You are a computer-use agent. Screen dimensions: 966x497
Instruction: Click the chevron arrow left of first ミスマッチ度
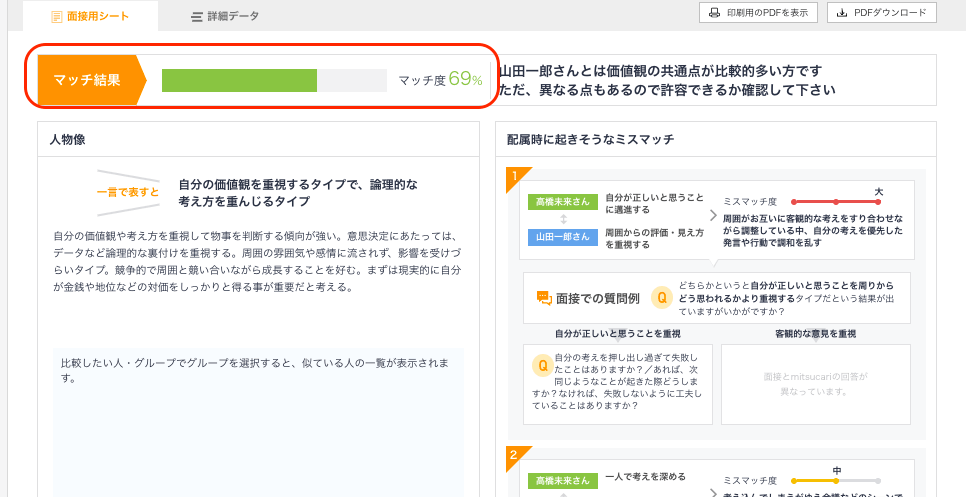712,215
